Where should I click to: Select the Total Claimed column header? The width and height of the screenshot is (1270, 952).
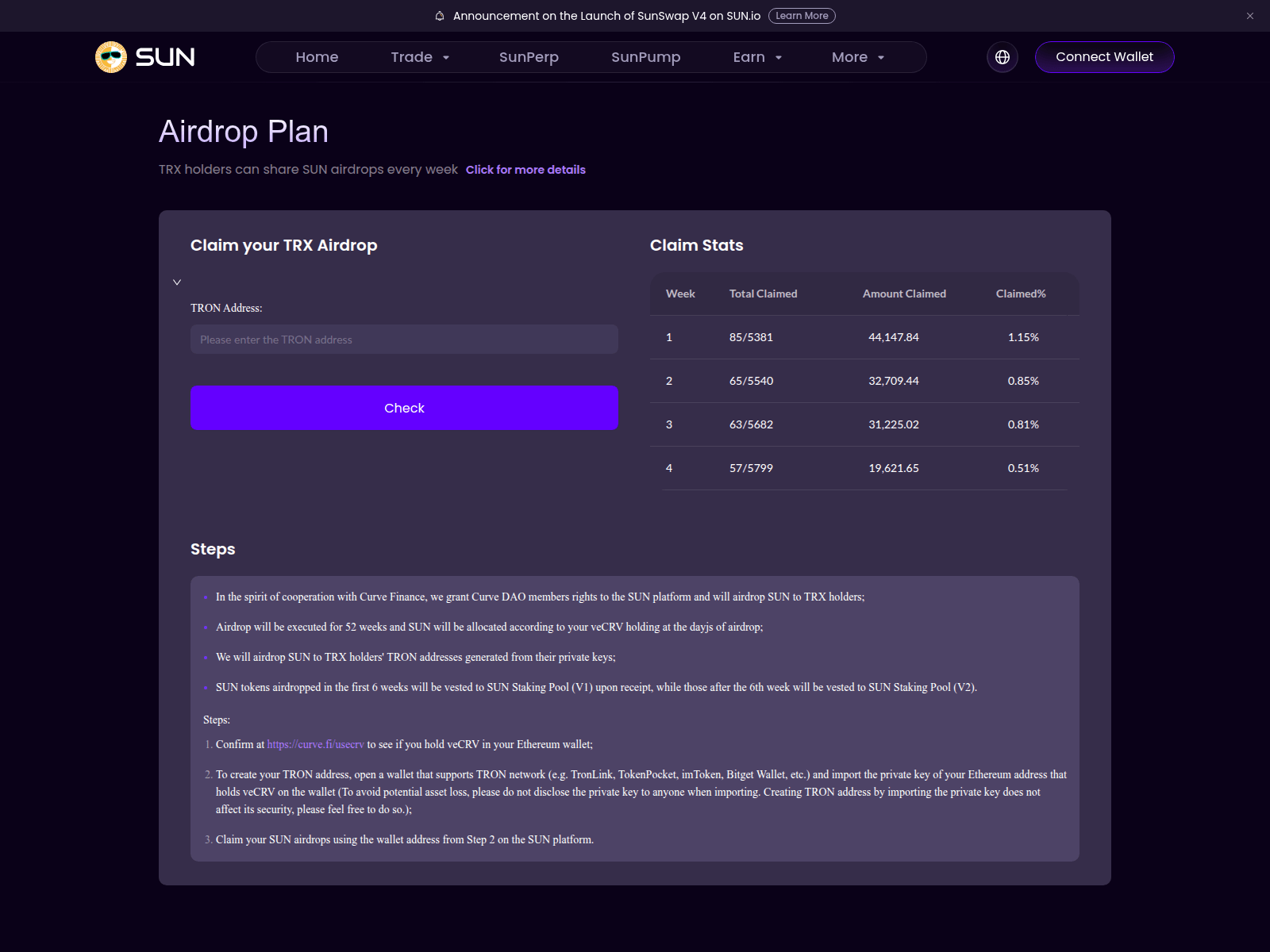click(764, 294)
